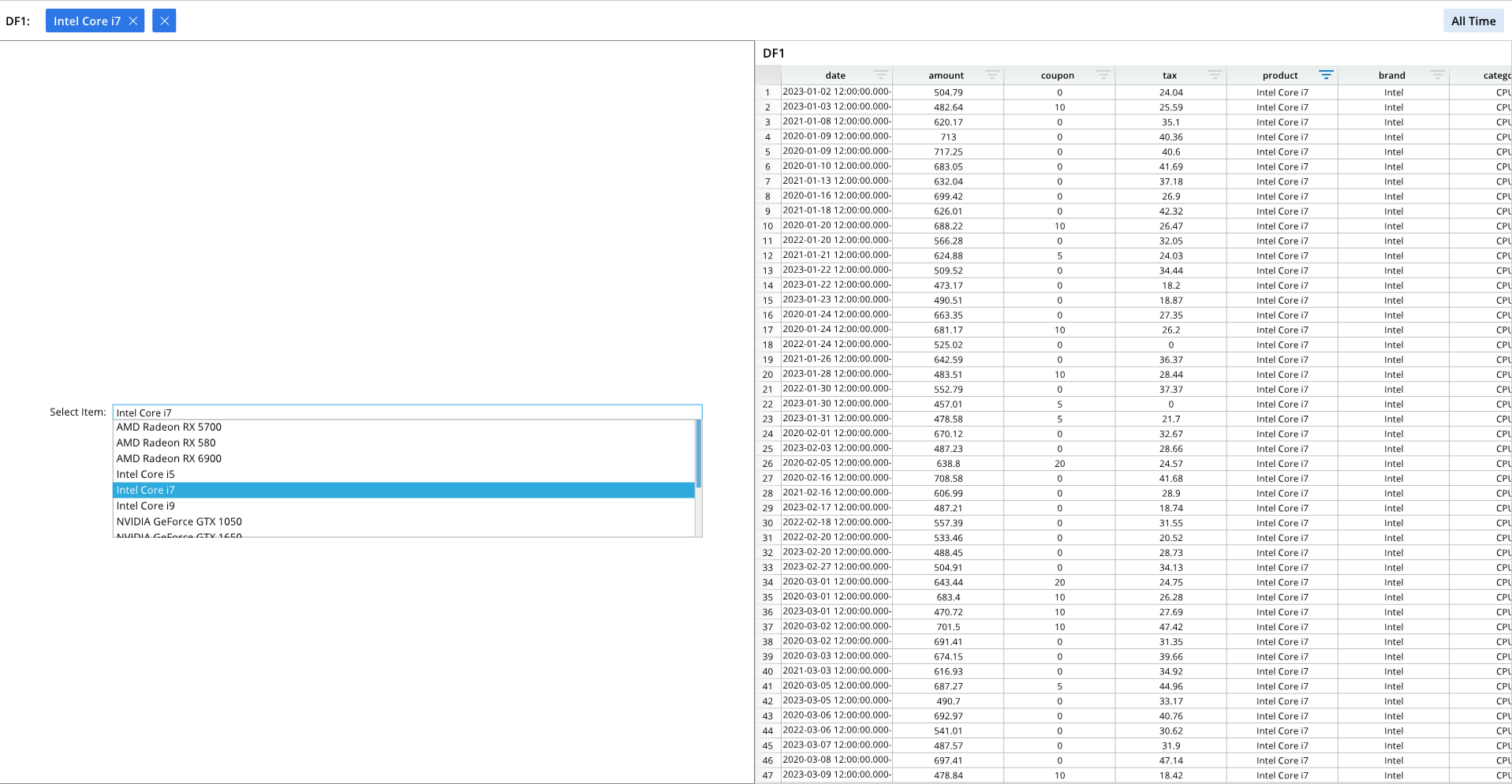Open filter for the coupon column
Image resolution: width=1512 pixels, height=784 pixels.
tap(1103, 75)
